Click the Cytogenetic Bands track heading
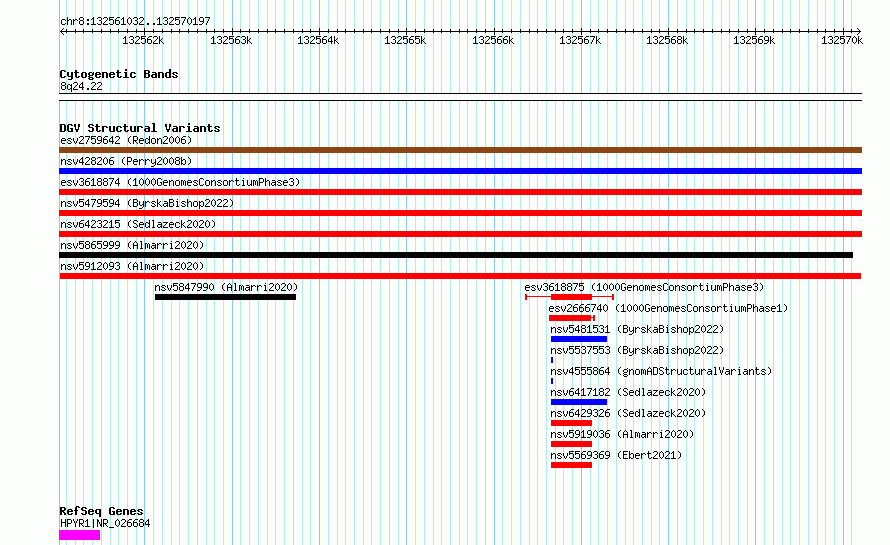The height and width of the screenshot is (545, 890). (x=119, y=74)
